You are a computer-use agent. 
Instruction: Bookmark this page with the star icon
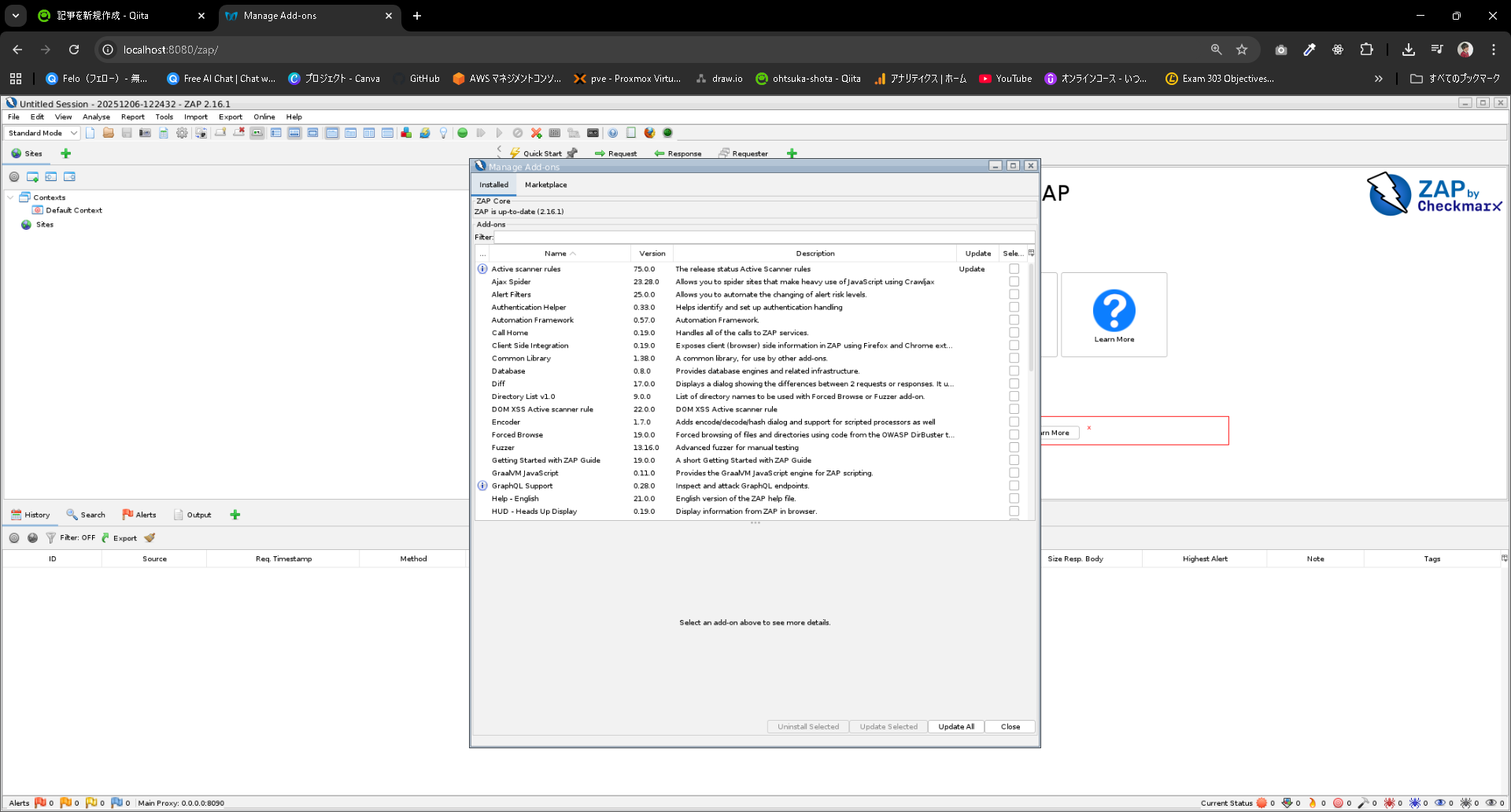(x=1242, y=50)
